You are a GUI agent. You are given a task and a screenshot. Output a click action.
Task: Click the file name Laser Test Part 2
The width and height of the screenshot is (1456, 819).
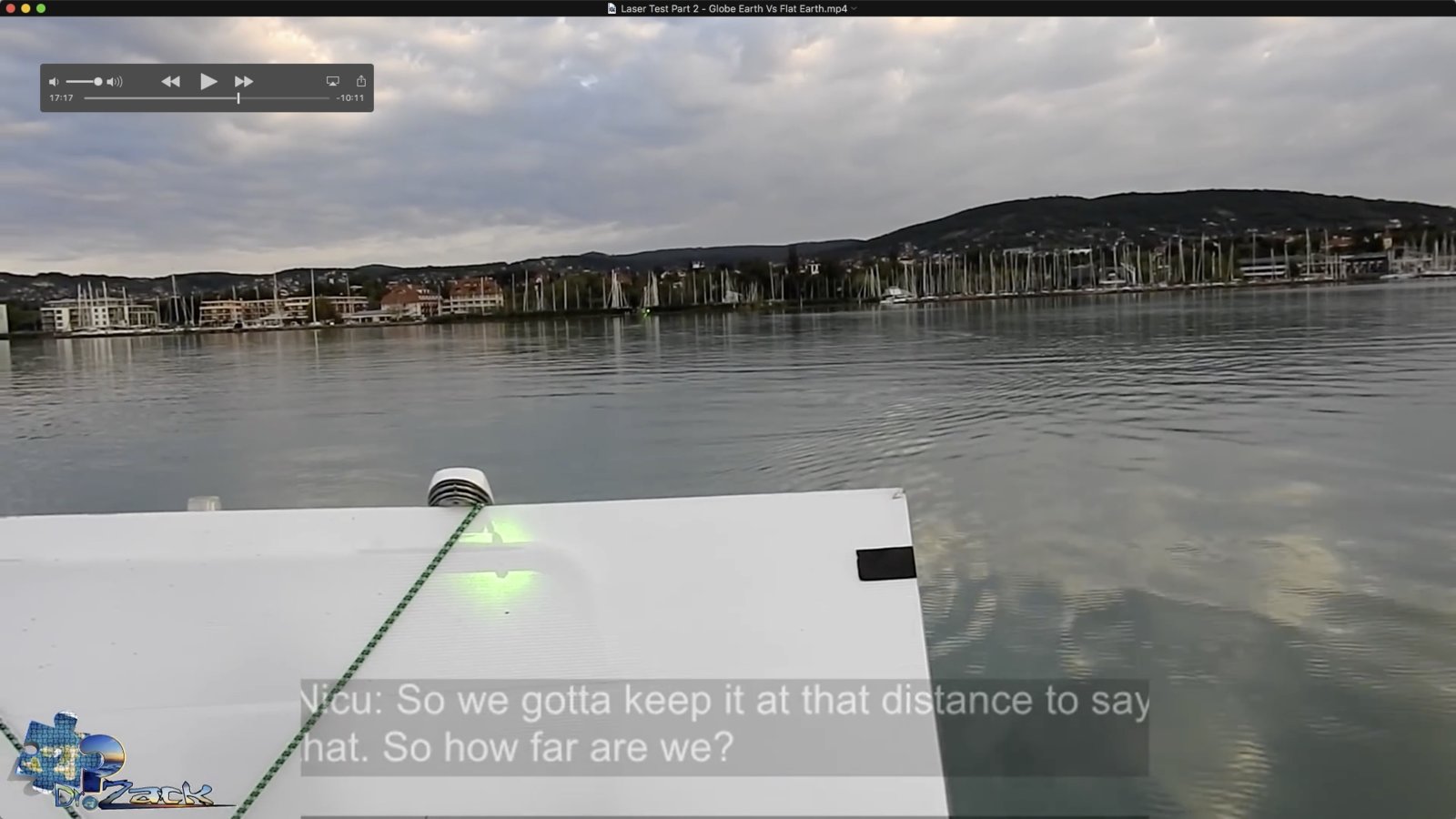coord(733,8)
